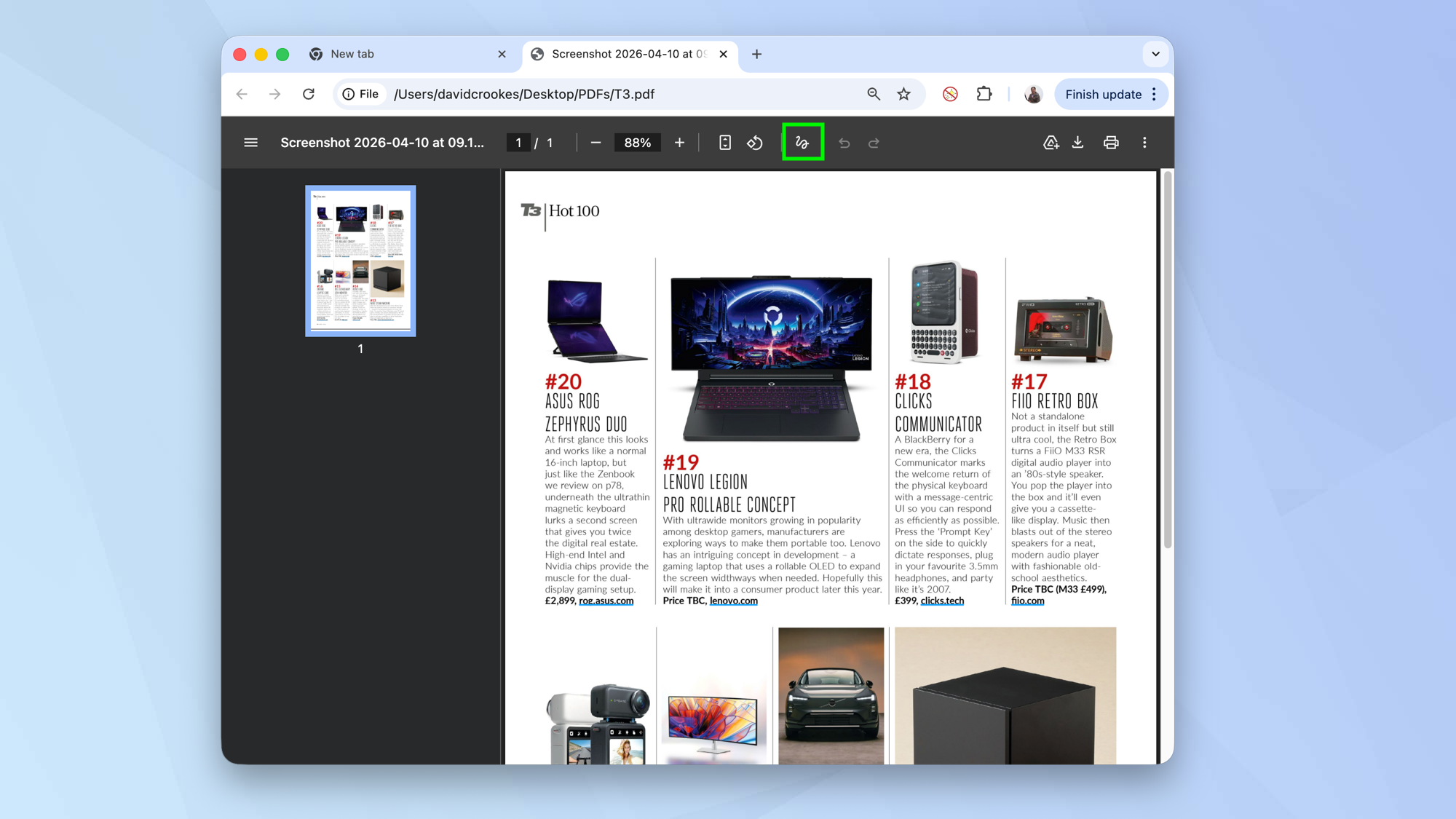The height and width of the screenshot is (819, 1456).
Task: Download the PDF file
Action: [1078, 142]
